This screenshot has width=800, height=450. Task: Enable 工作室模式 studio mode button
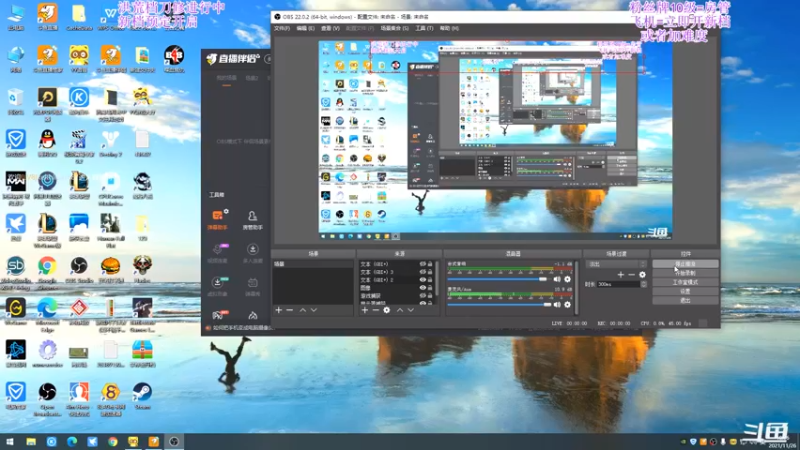click(685, 282)
